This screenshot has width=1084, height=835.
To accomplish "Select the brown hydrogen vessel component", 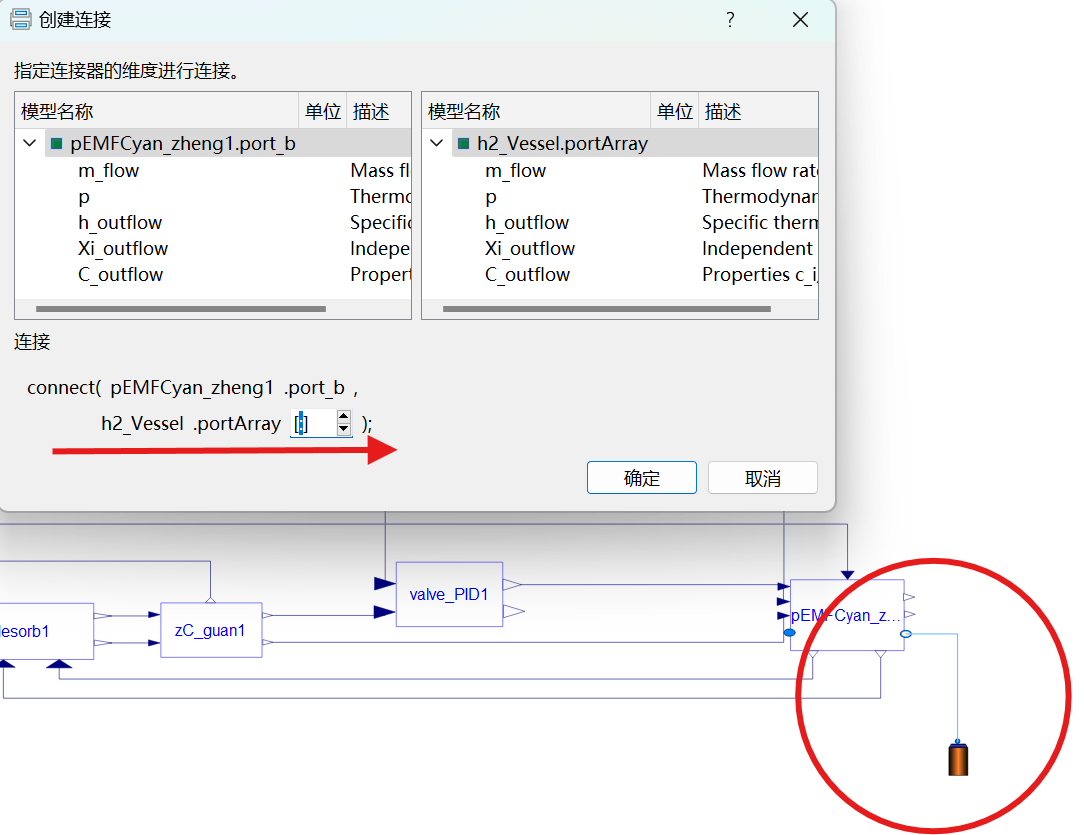I will pos(958,758).
